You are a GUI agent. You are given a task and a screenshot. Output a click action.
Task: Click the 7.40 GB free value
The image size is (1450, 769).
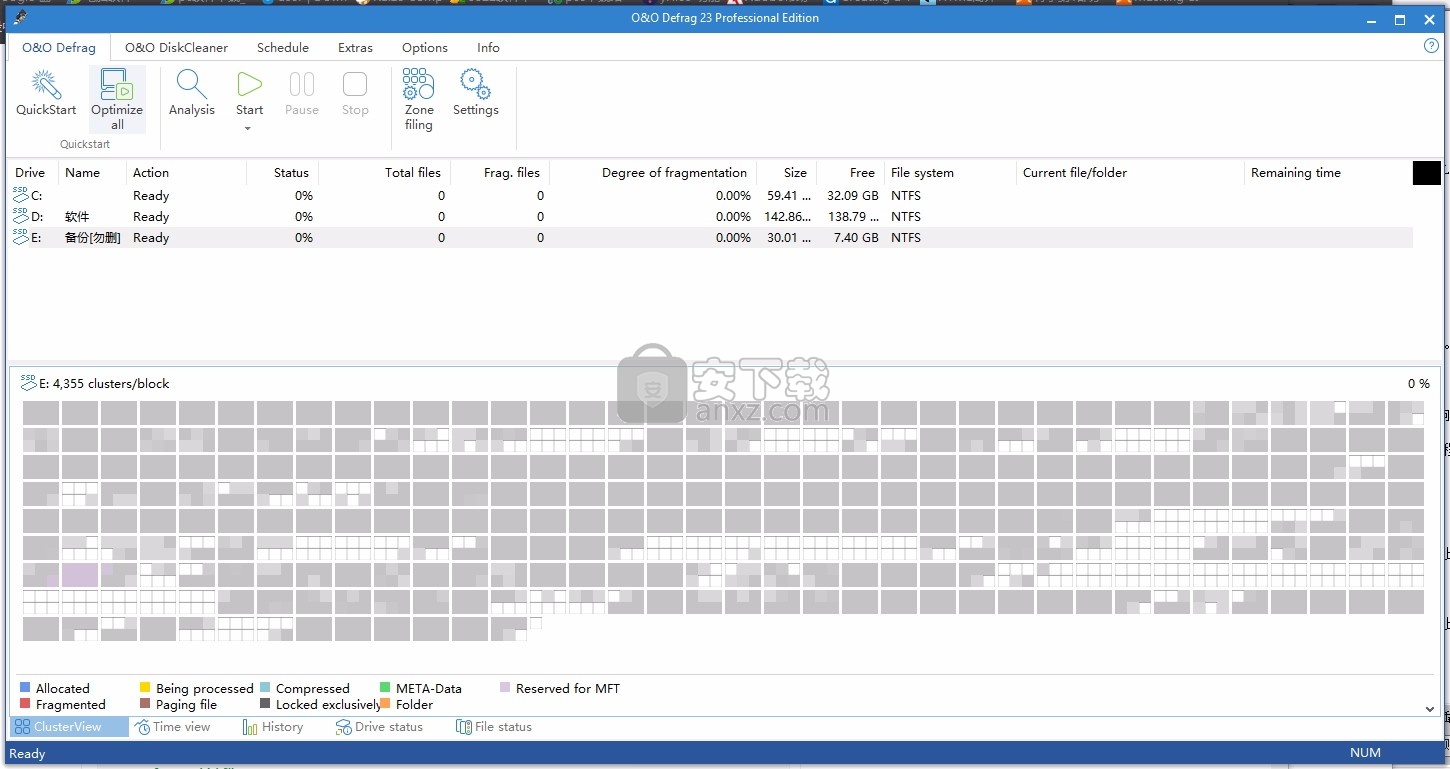856,238
